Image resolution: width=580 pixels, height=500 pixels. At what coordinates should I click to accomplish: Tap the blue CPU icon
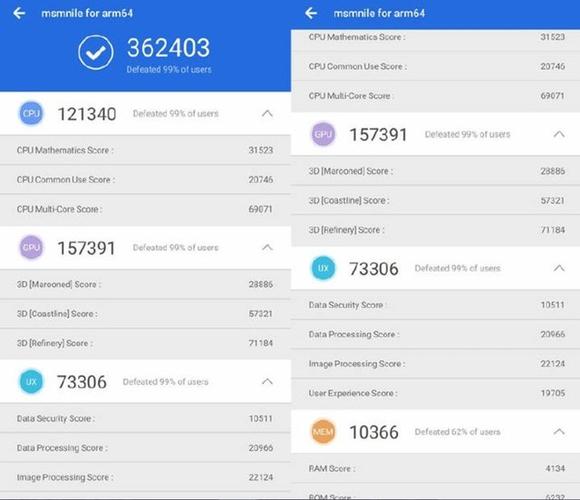coord(31,113)
